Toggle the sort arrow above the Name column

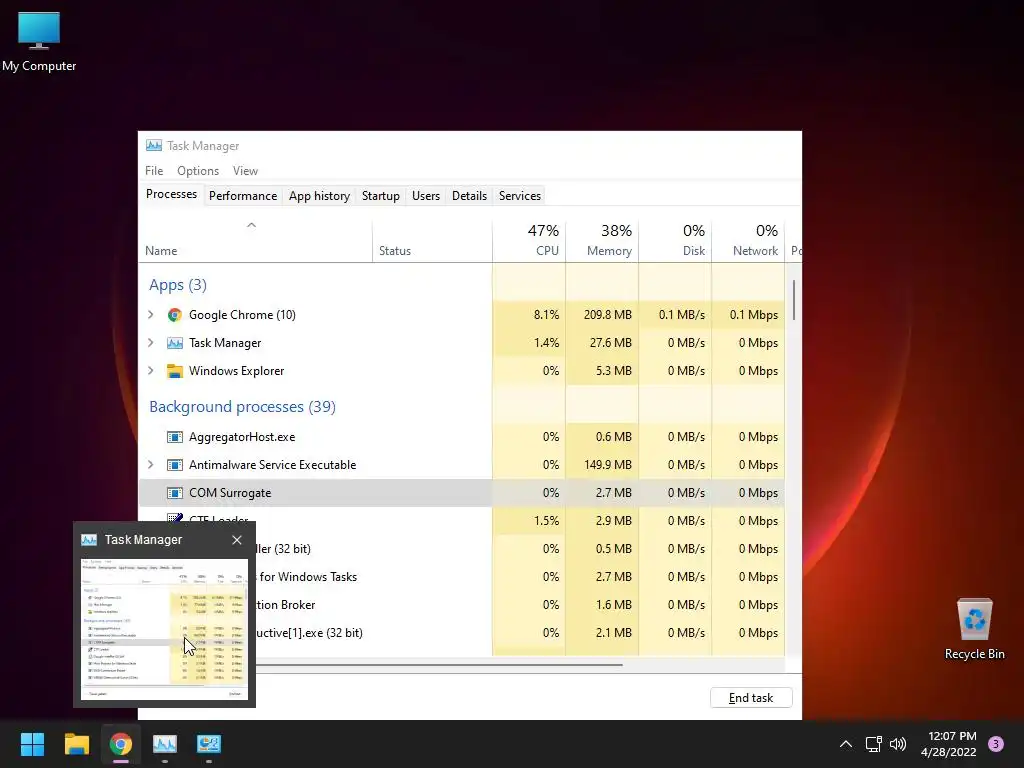pos(251,225)
